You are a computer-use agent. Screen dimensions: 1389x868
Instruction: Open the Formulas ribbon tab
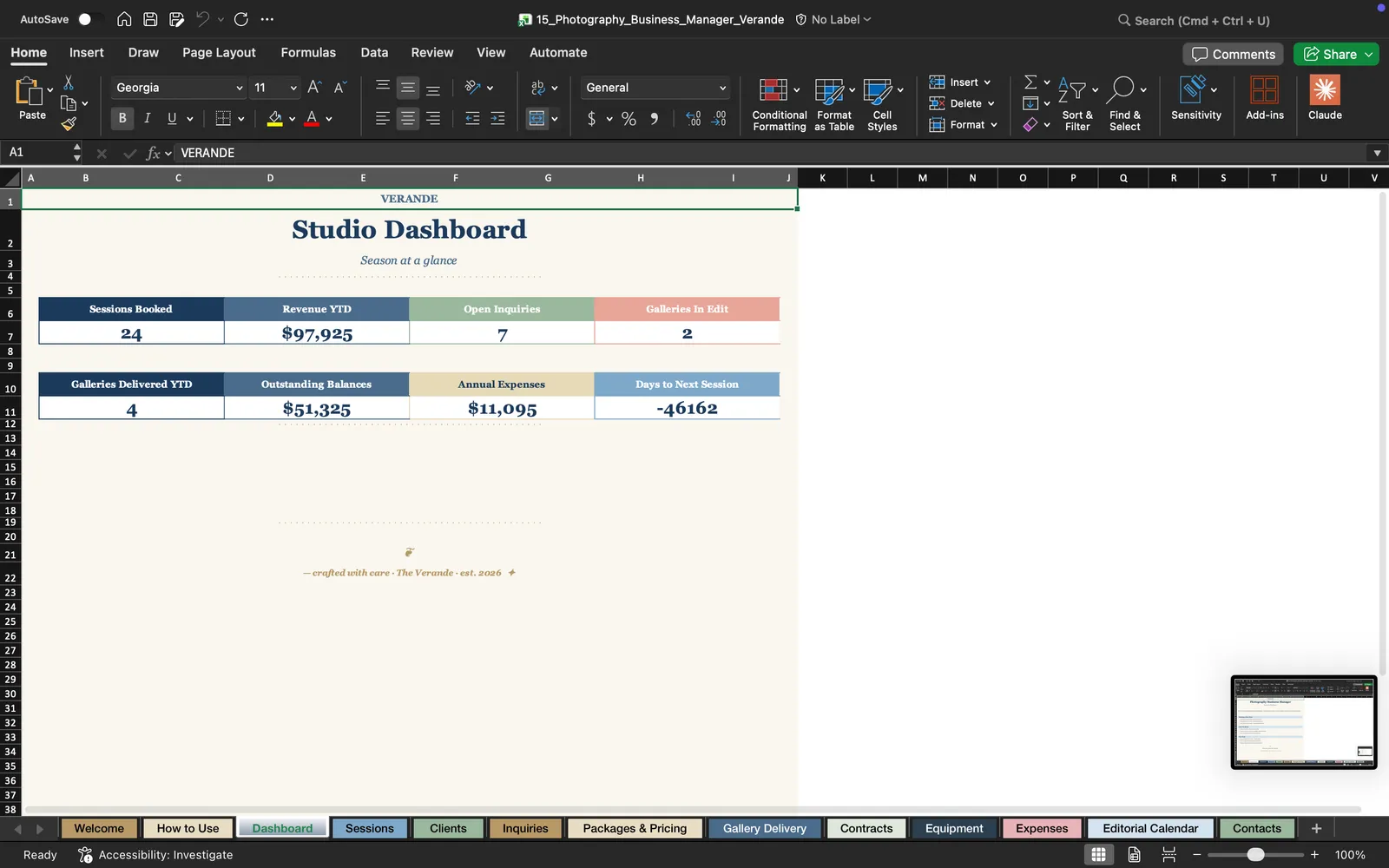pos(308,52)
